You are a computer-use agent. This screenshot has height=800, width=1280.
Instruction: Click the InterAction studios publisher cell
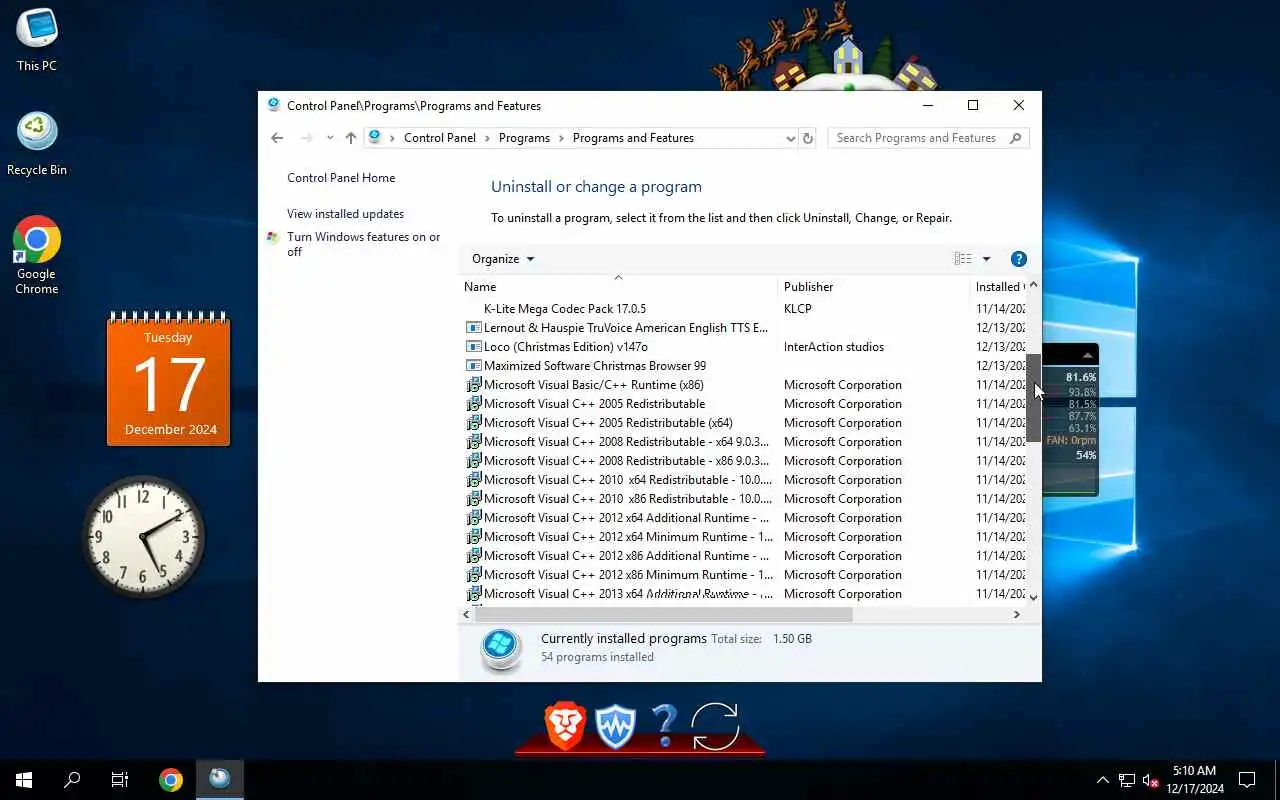point(834,347)
